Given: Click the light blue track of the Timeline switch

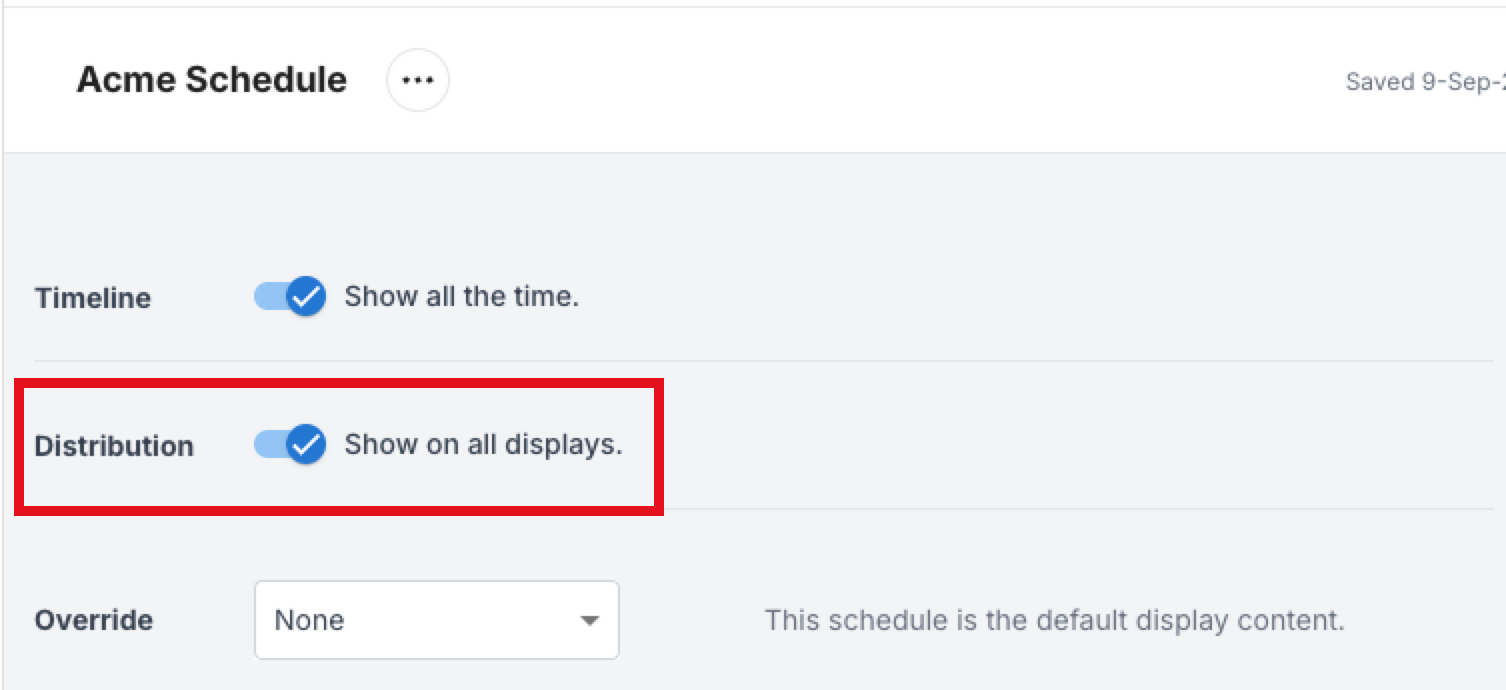Looking at the screenshot, I should (268, 297).
